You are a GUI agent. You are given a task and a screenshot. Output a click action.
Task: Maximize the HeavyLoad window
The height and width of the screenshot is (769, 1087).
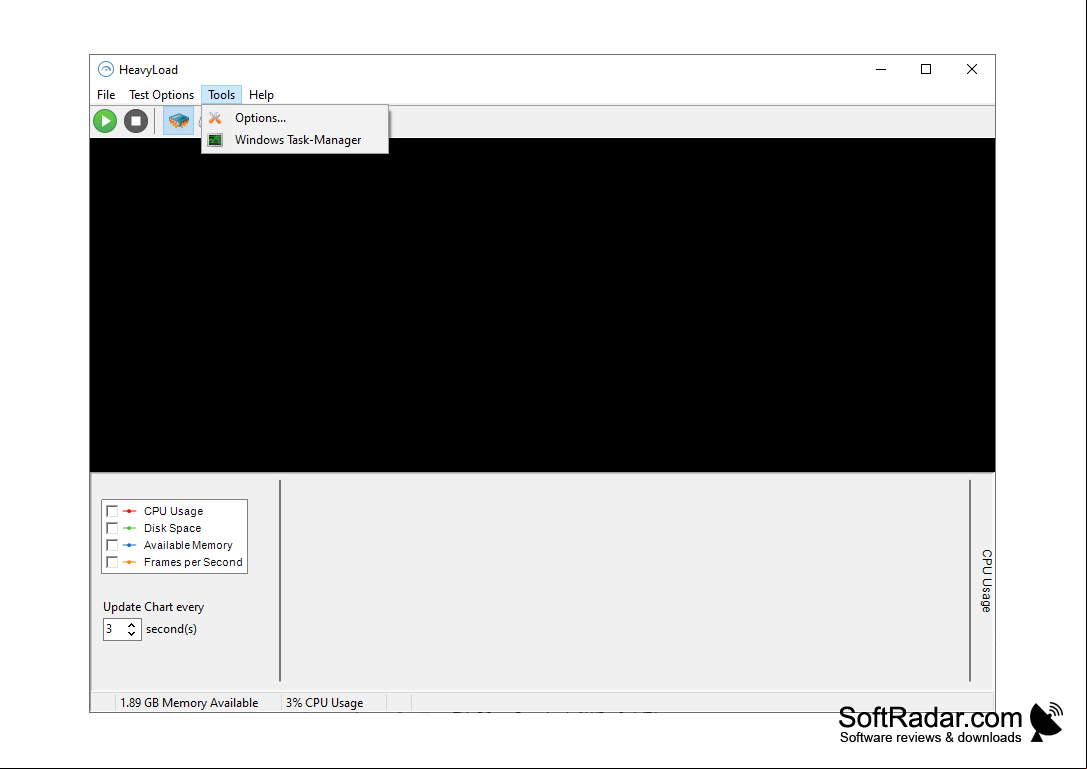(926, 69)
